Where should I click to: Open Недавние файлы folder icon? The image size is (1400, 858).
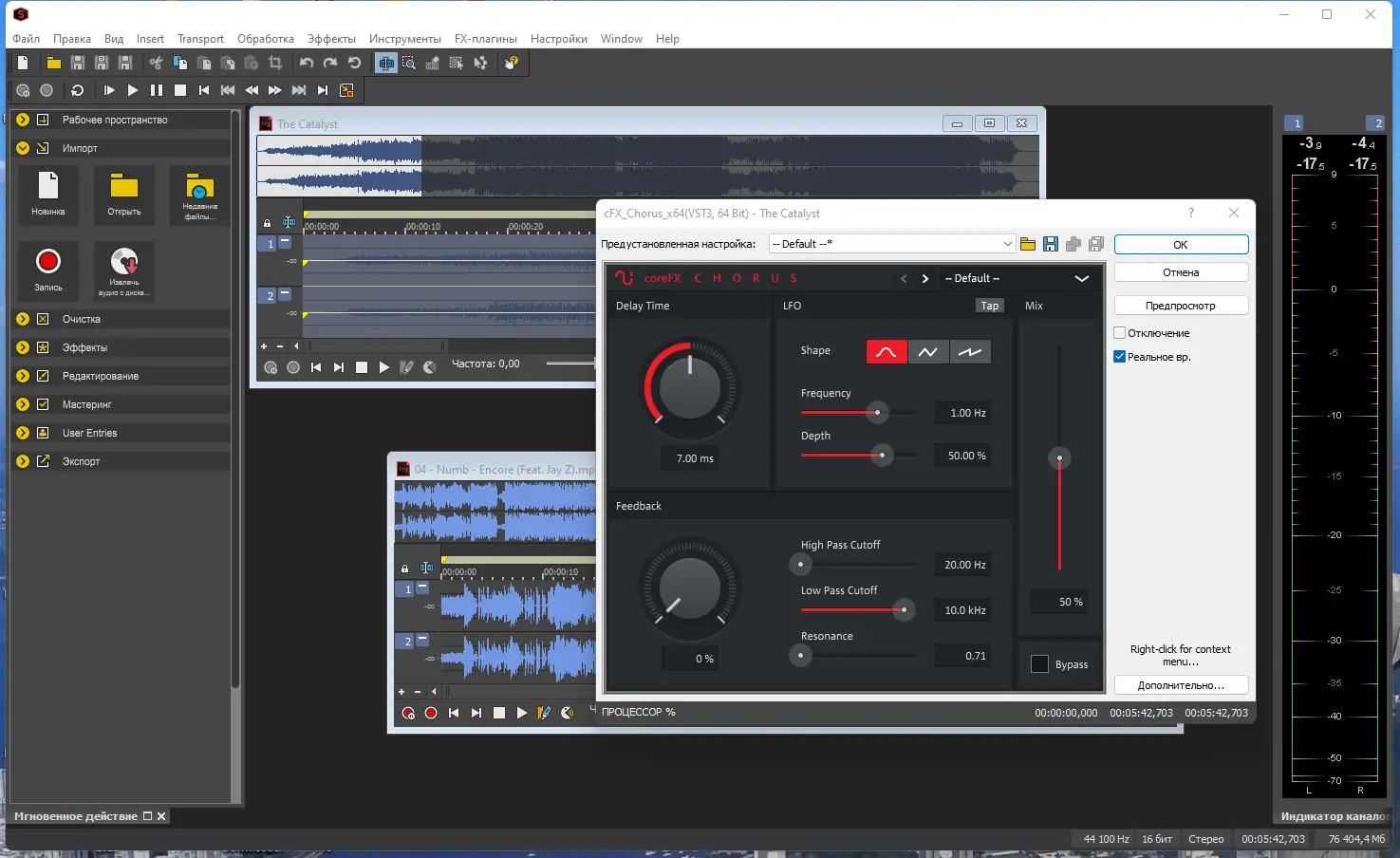tap(199, 187)
